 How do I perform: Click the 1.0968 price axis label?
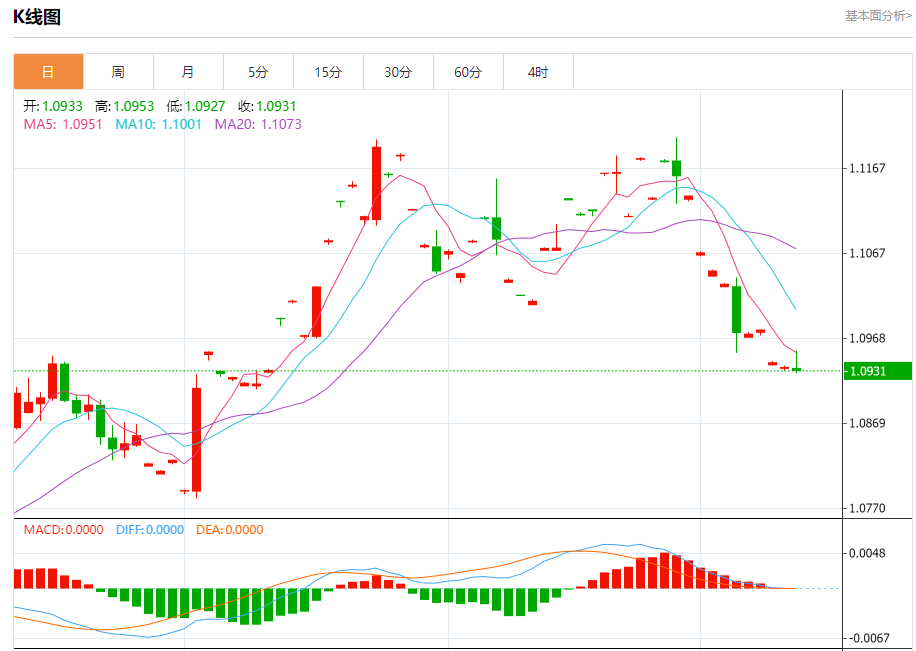point(868,338)
